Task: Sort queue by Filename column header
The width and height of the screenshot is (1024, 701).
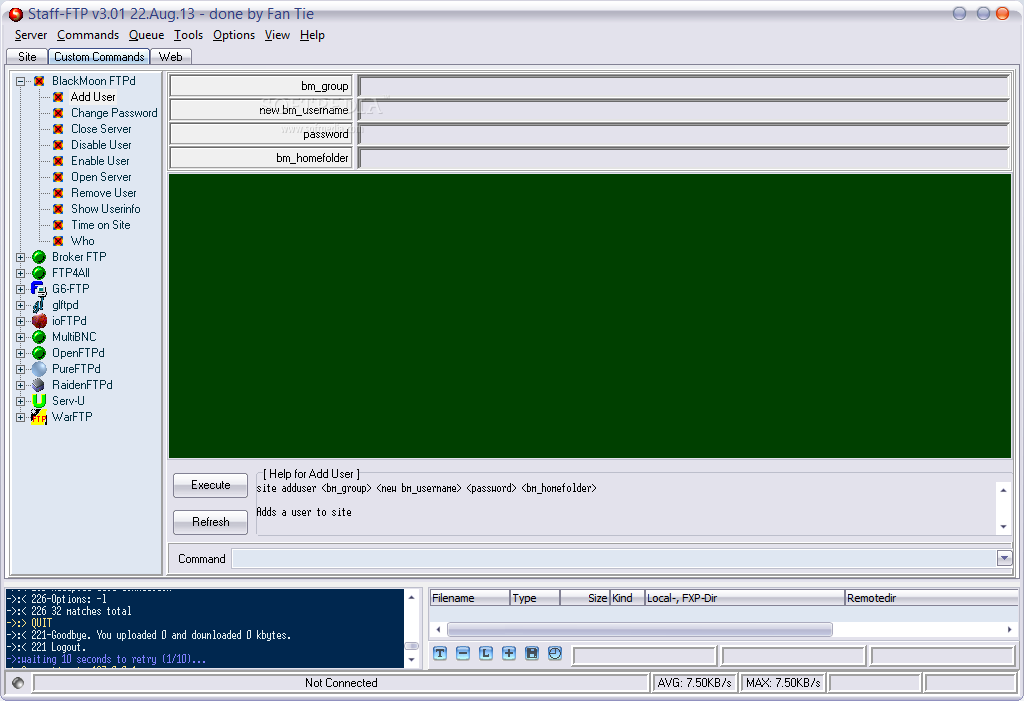Action: tap(470, 598)
